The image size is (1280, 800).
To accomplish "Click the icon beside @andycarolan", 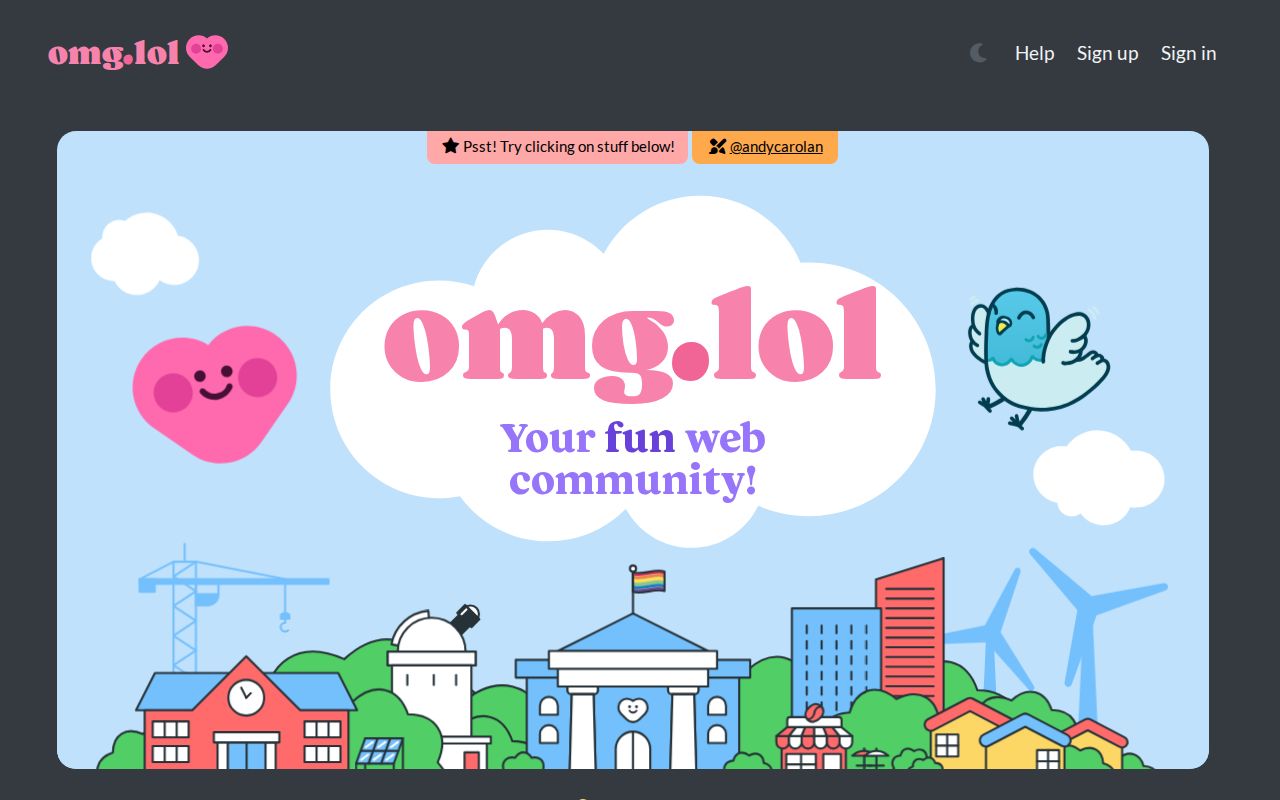I will 718,146.
